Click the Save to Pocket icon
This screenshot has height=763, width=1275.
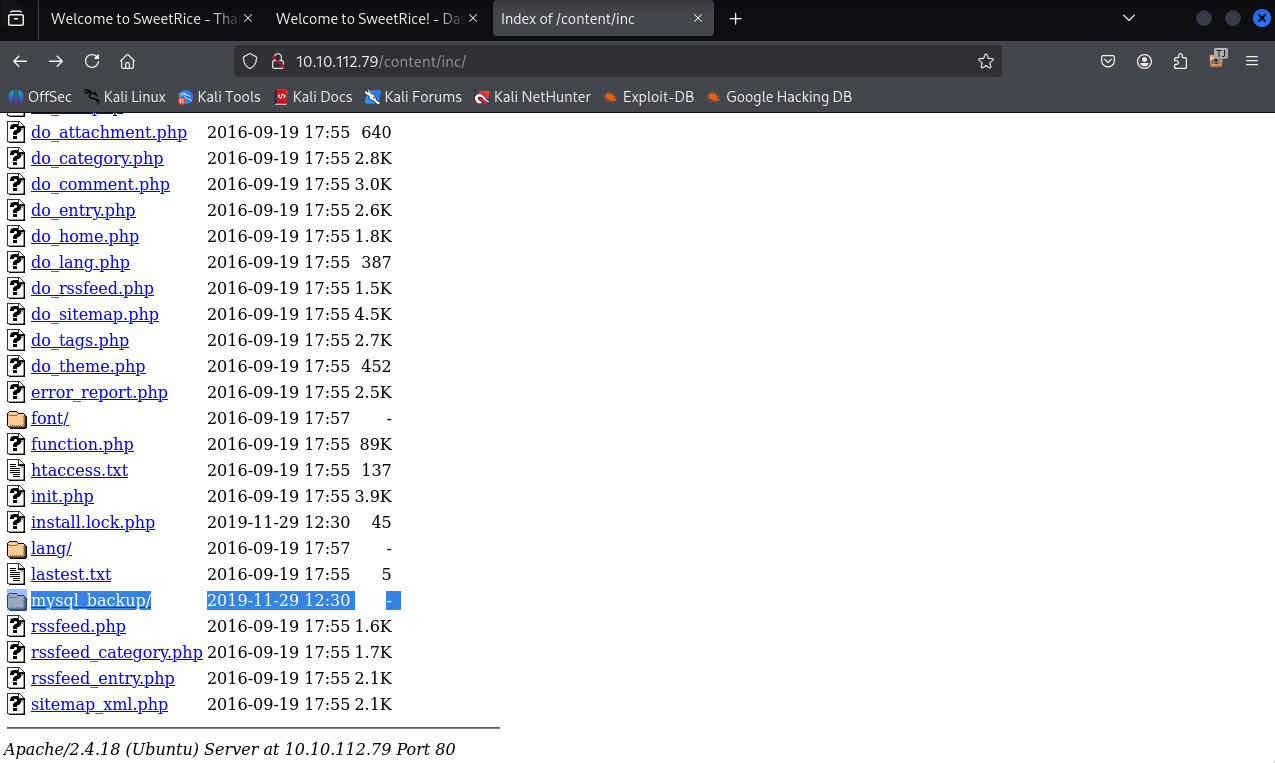[x=1108, y=61]
